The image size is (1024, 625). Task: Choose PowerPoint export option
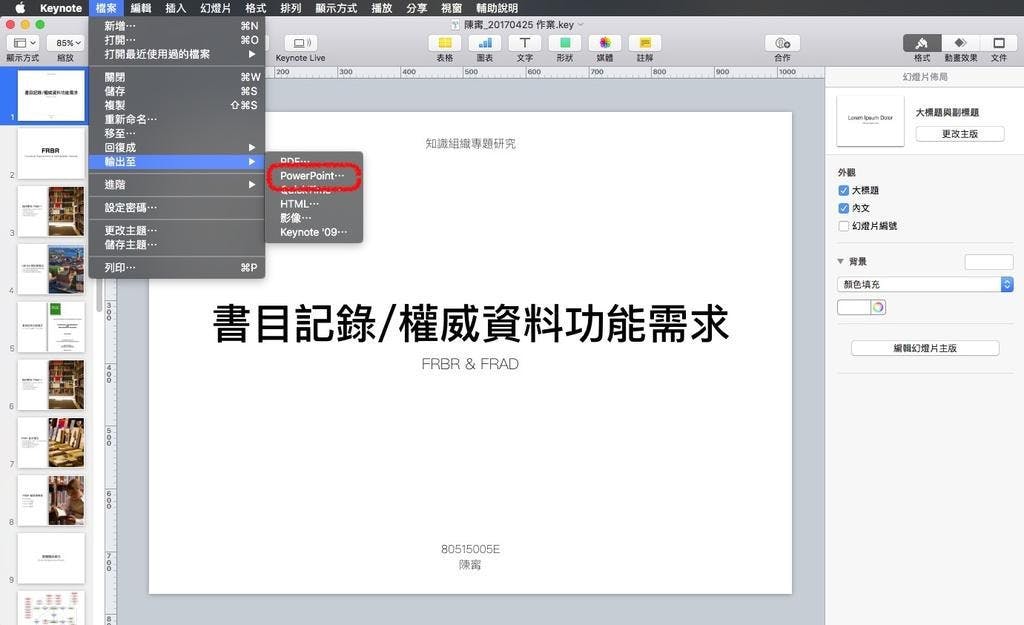pos(312,176)
